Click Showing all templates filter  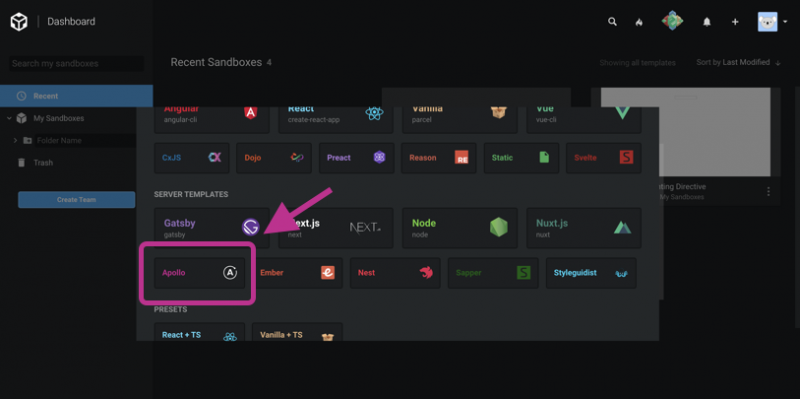click(637, 63)
